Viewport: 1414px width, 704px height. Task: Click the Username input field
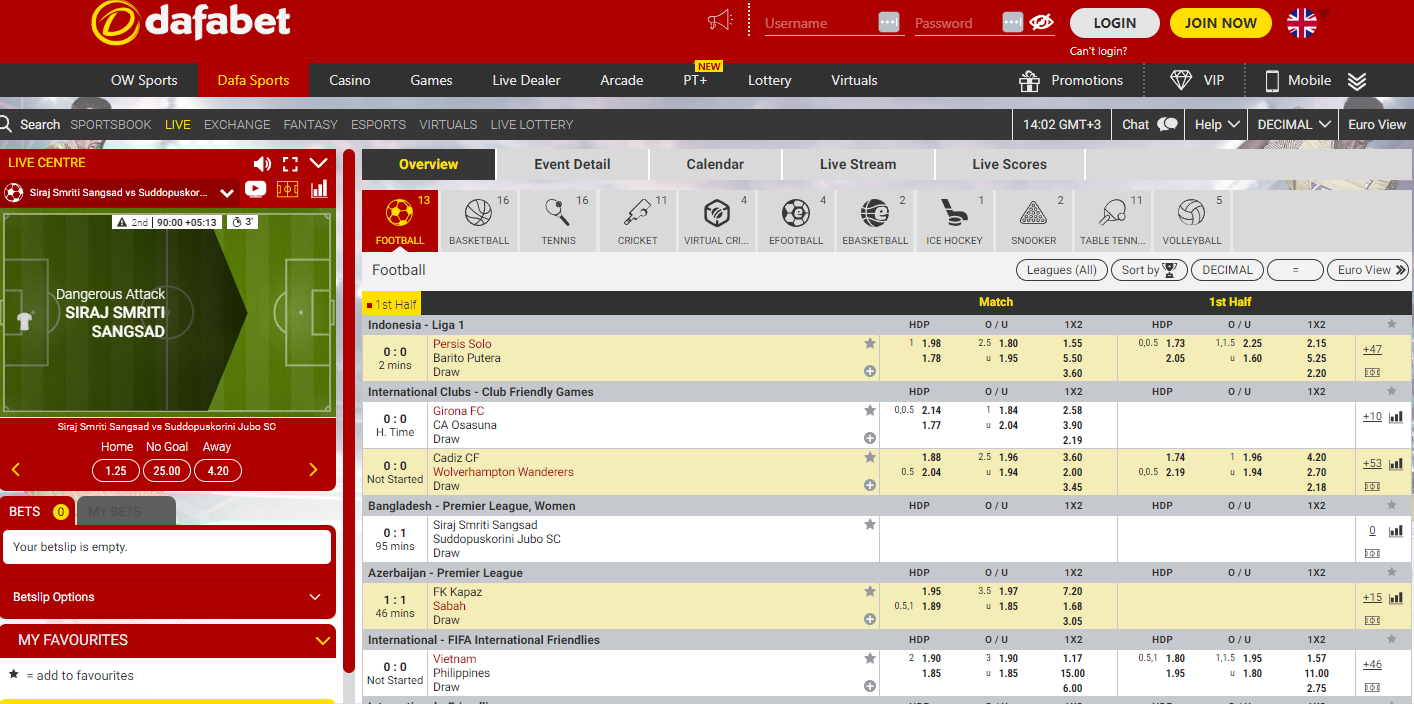coord(818,23)
